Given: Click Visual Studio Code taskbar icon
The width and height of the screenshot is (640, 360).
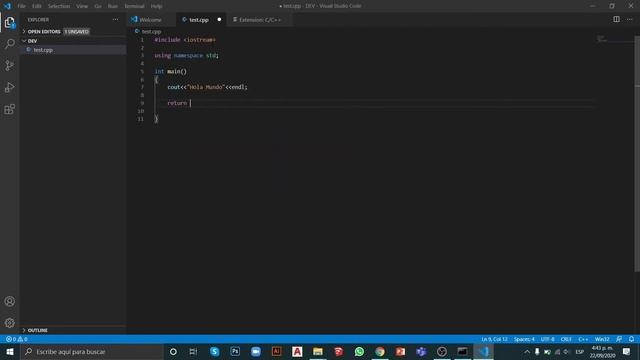Looking at the screenshot, I should coord(484,351).
